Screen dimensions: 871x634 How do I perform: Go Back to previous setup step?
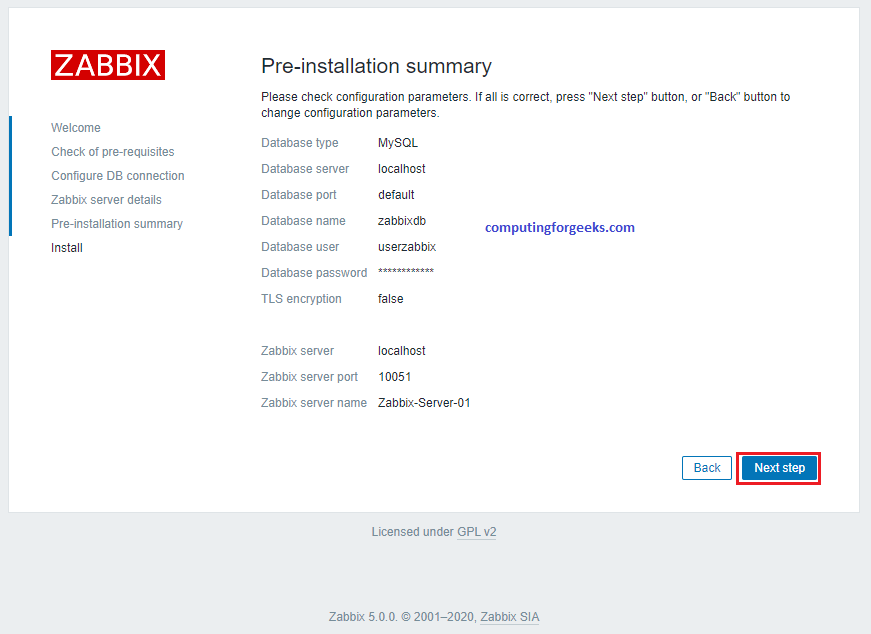point(707,468)
